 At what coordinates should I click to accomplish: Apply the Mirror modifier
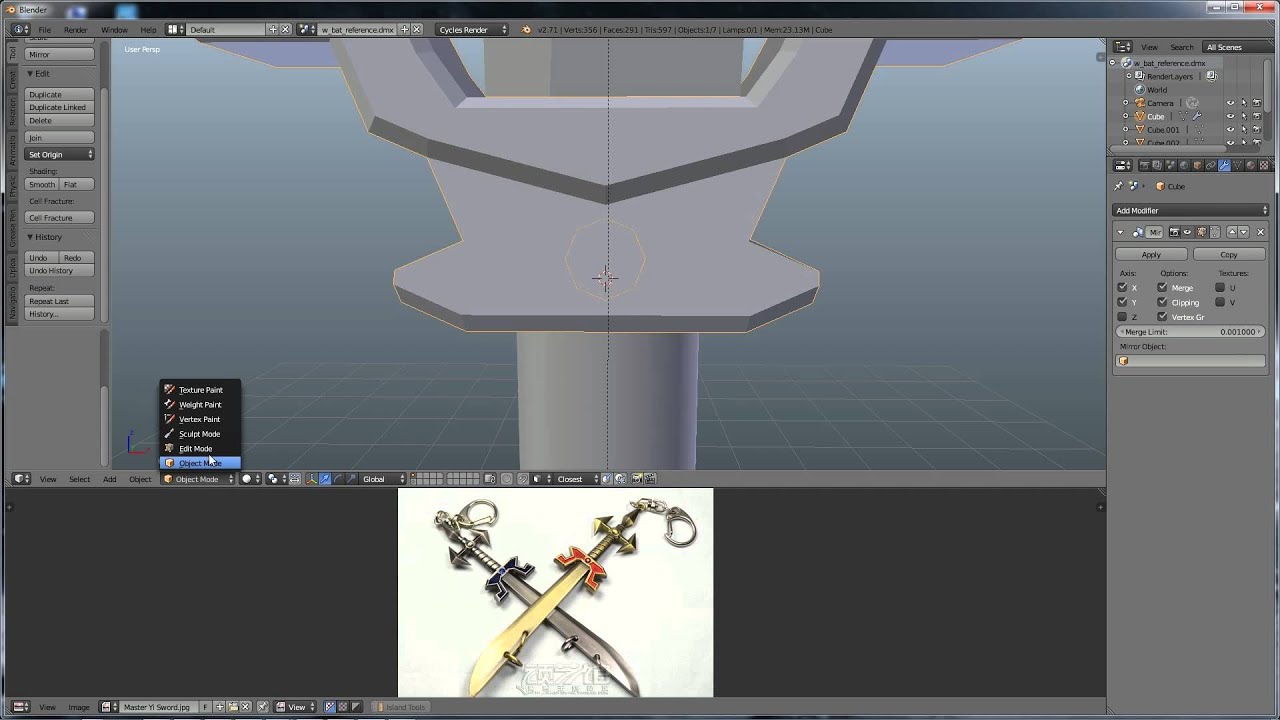point(1151,254)
